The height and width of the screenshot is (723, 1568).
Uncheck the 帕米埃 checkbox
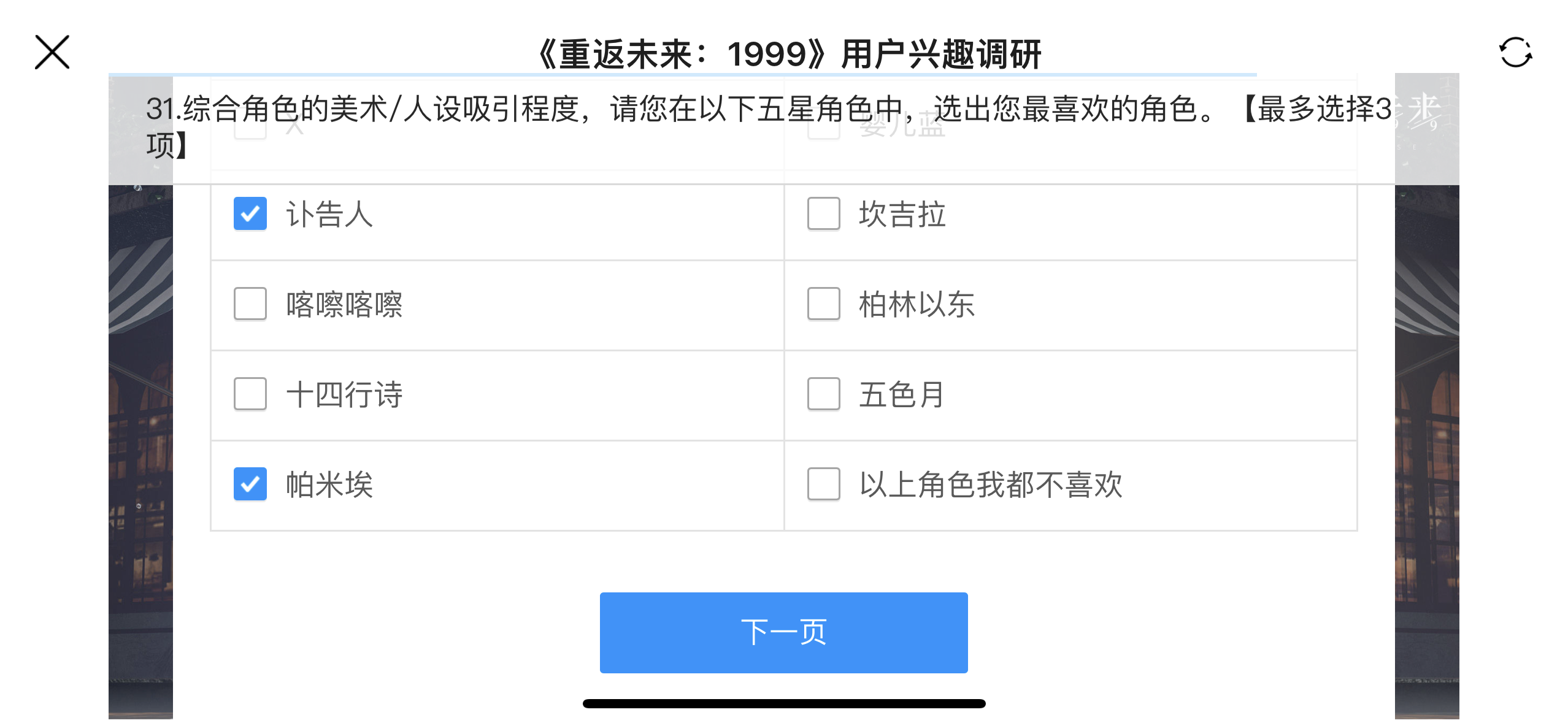(250, 484)
